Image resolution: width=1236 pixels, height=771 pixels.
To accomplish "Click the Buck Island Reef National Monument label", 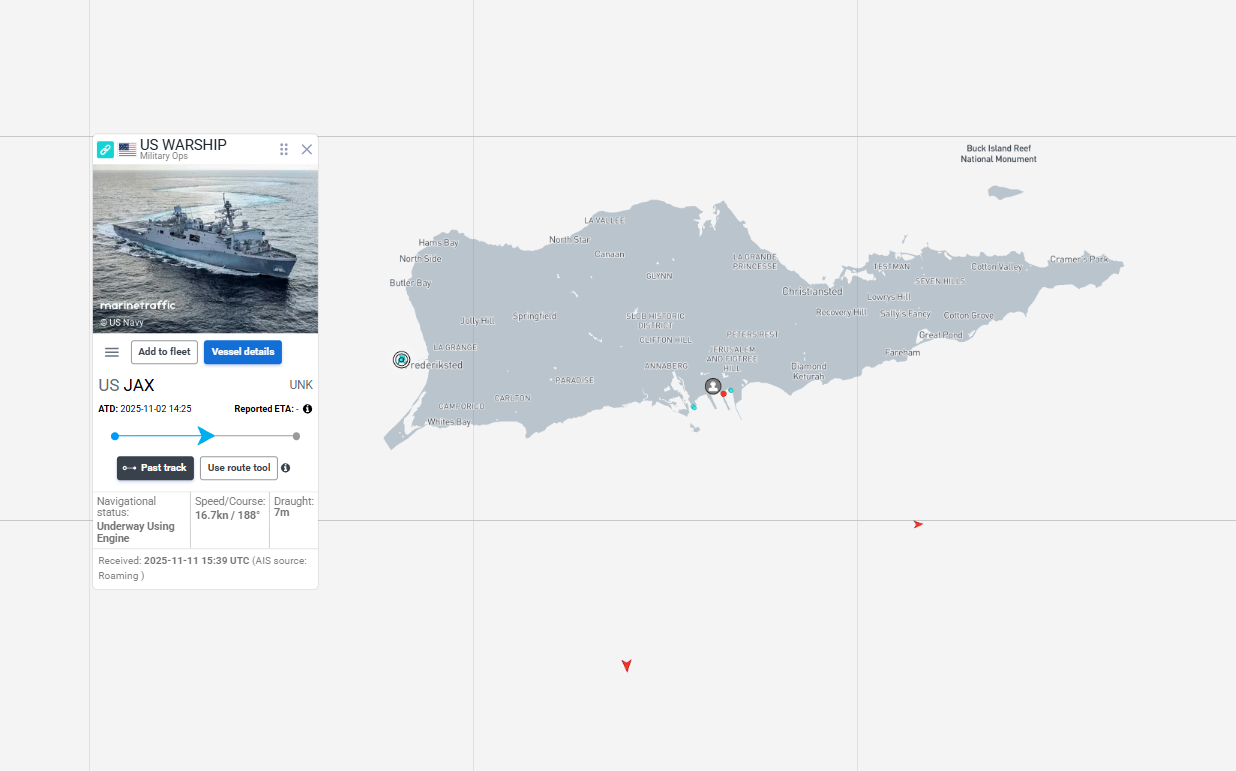I will click(x=998, y=154).
